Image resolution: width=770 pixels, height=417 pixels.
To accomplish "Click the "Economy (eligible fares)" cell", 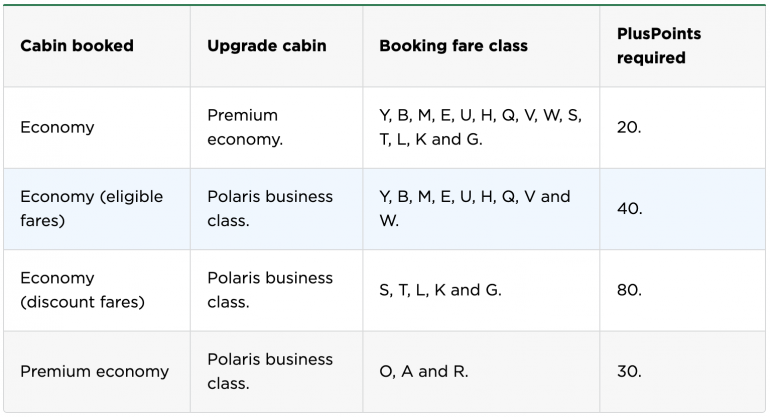I will point(91,208).
